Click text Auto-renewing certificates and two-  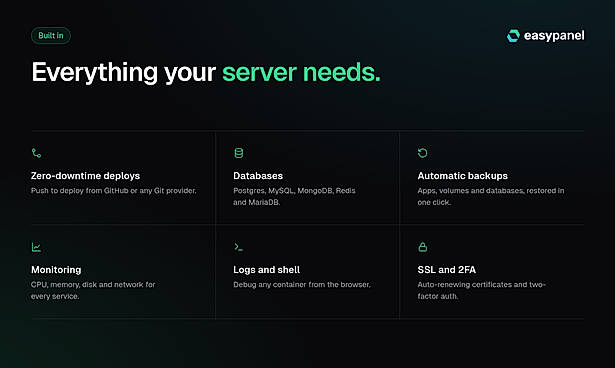click(482, 284)
